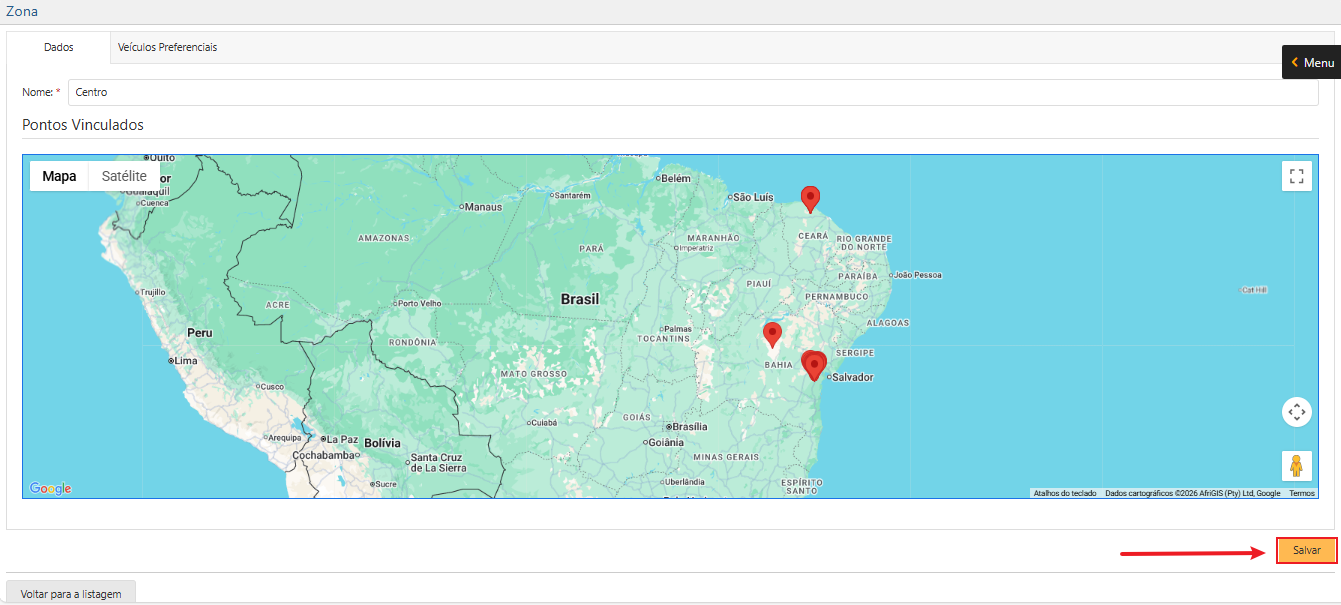Open the Dados tab
The width and height of the screenshot is (1341, 605).
(59, 47)
